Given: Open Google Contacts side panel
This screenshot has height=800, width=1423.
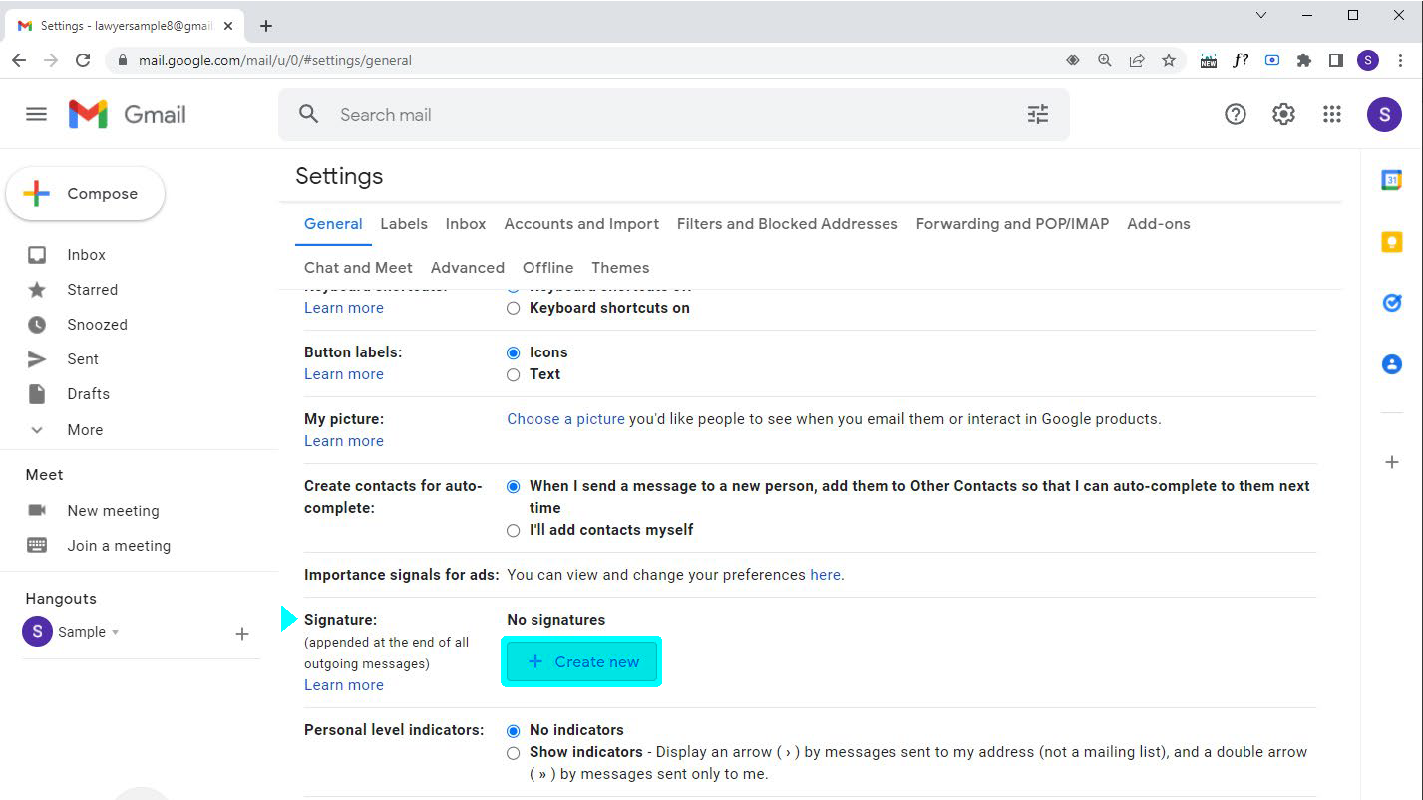Looking at the screenshot, I should pos(1391,364).
